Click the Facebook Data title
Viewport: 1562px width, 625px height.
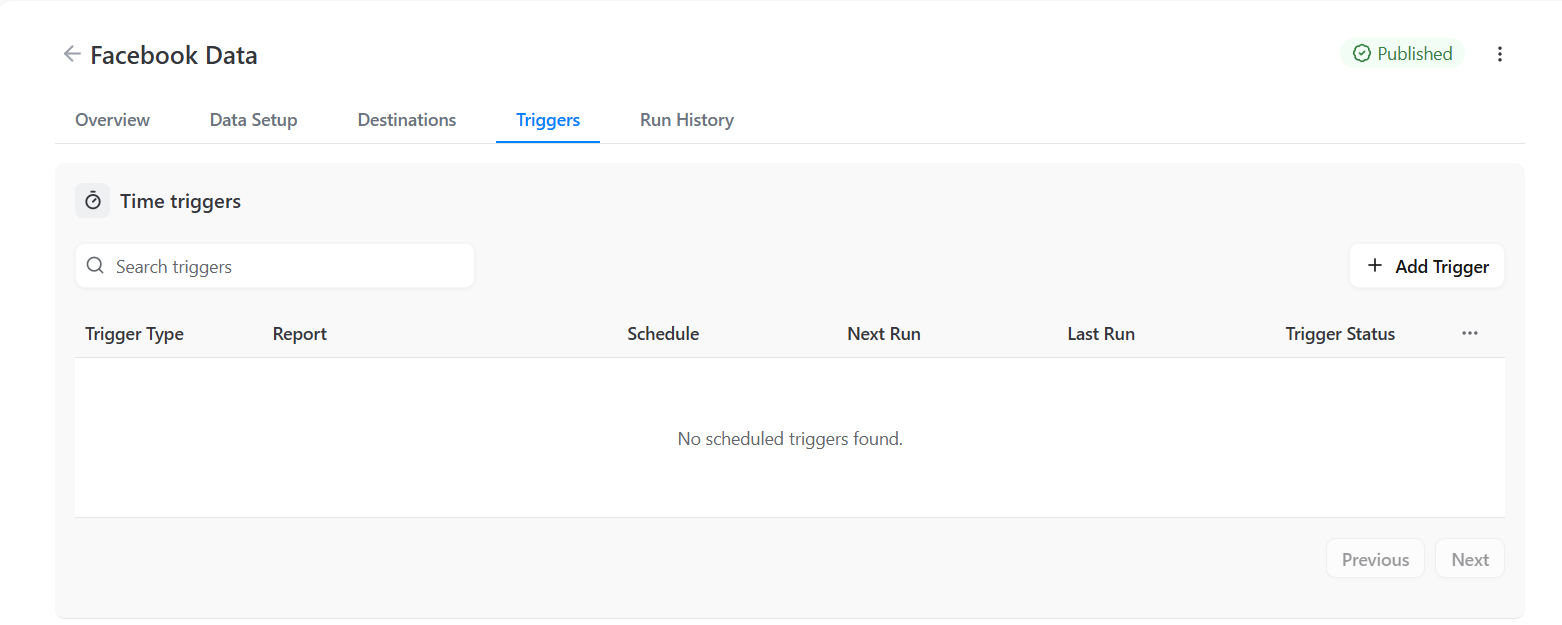[x=174, y=55]
